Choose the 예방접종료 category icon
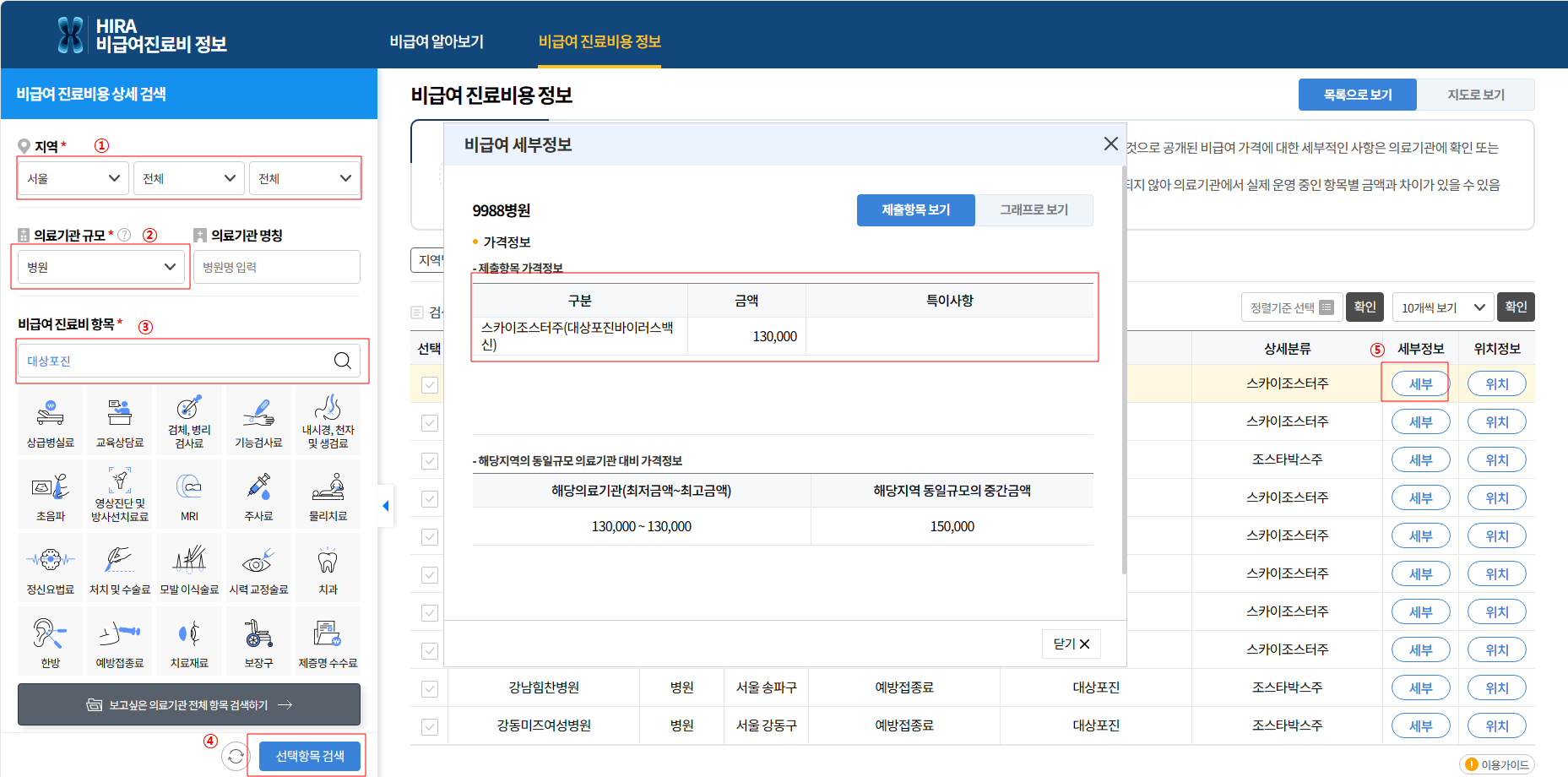Image resolution: width=1568 pixels, height=777 pixels. (x=120, y=643)
